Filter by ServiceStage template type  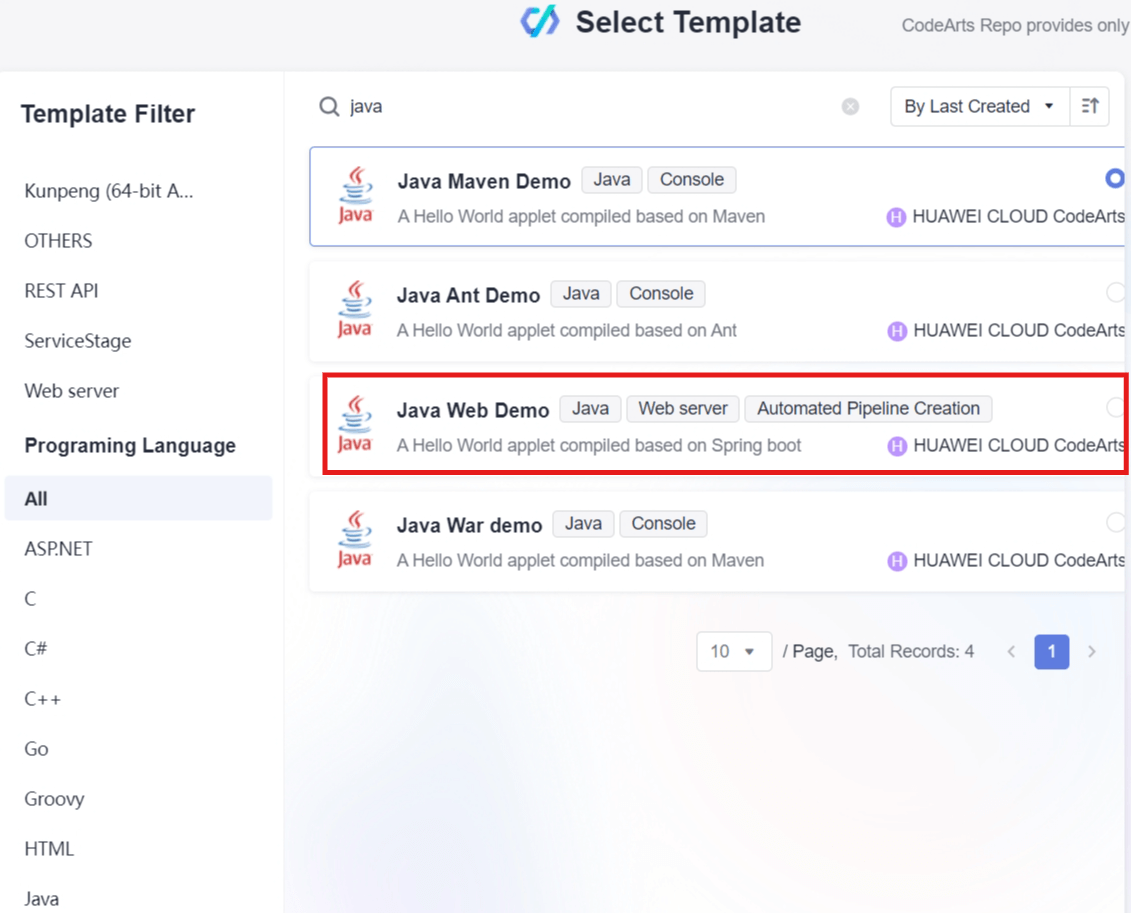(x=78, y=341)
